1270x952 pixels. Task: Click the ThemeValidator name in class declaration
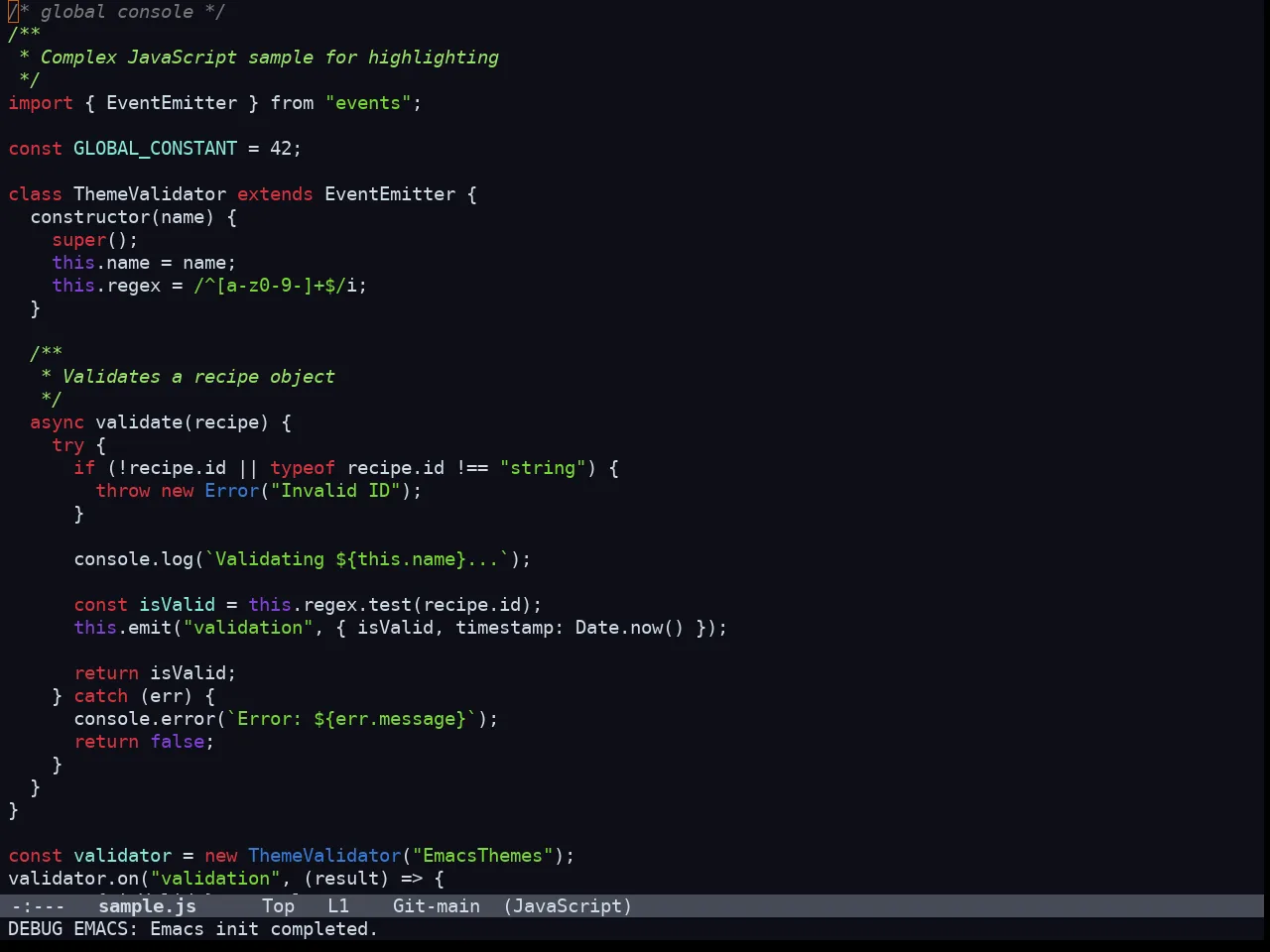pyautogui.click(x=150, y=194)
